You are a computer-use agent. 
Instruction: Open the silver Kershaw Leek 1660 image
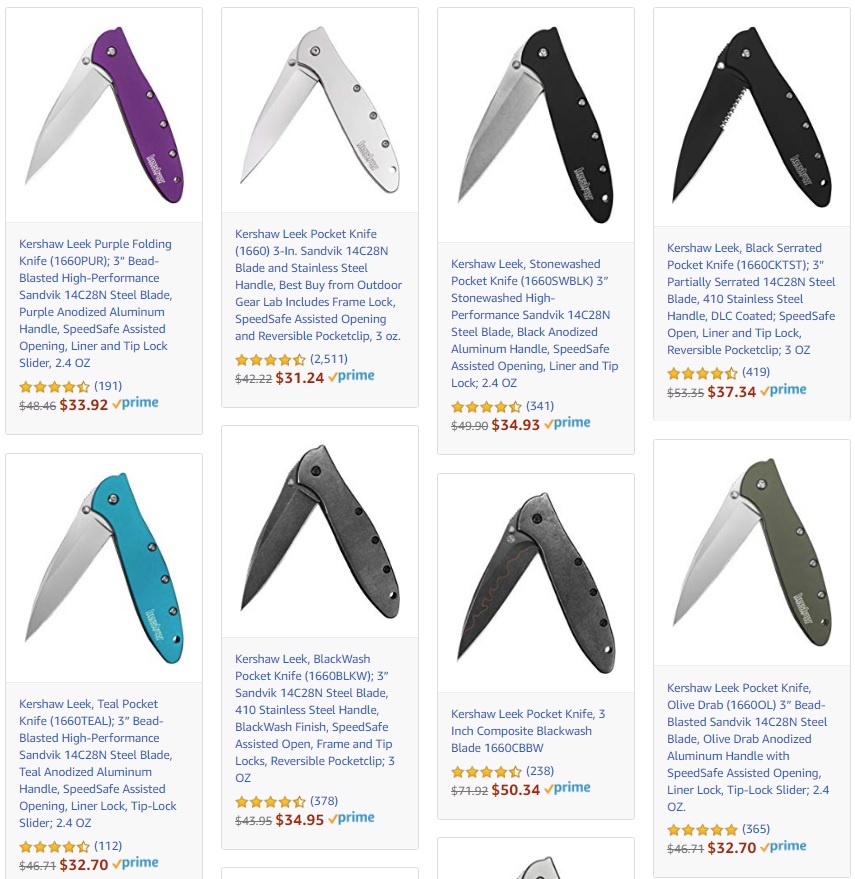tap(320, 110)
